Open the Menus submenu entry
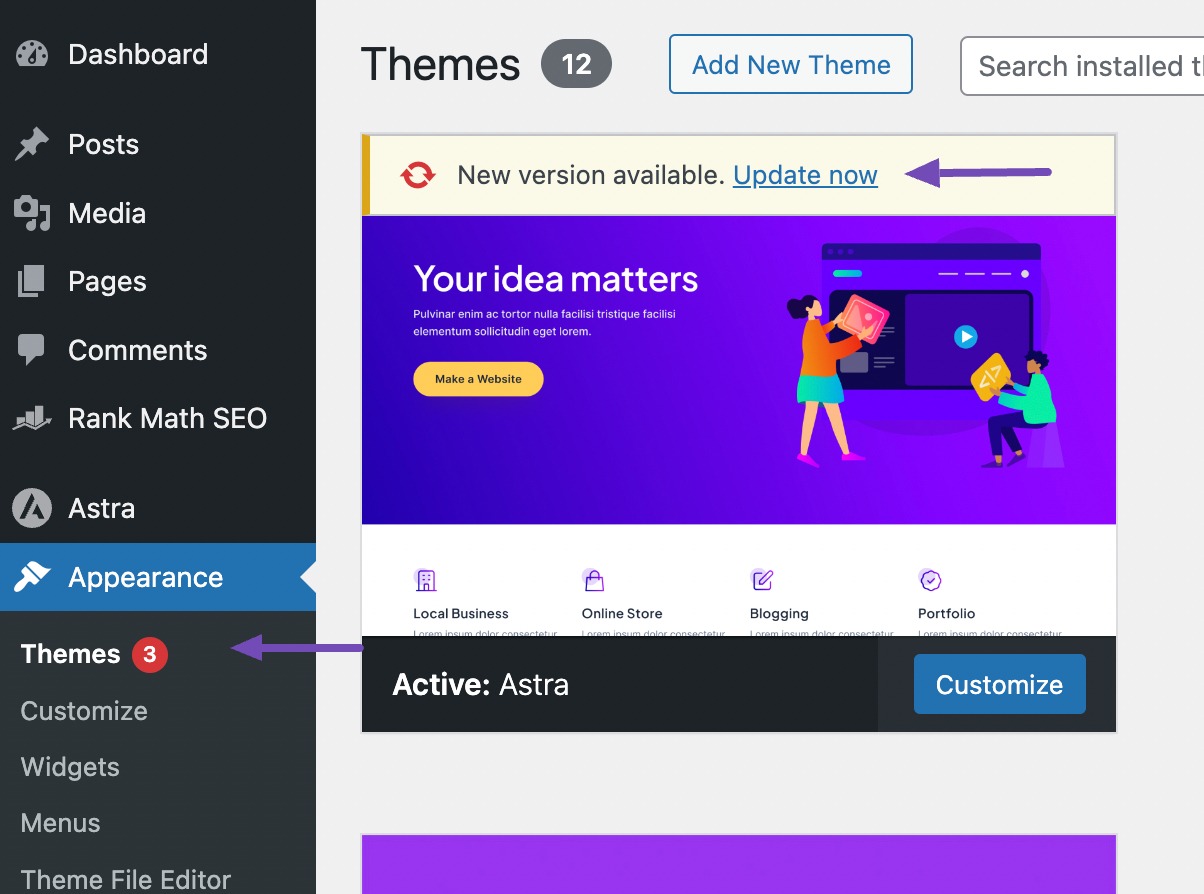This screenshot has height=894, width=1204. 61,823
